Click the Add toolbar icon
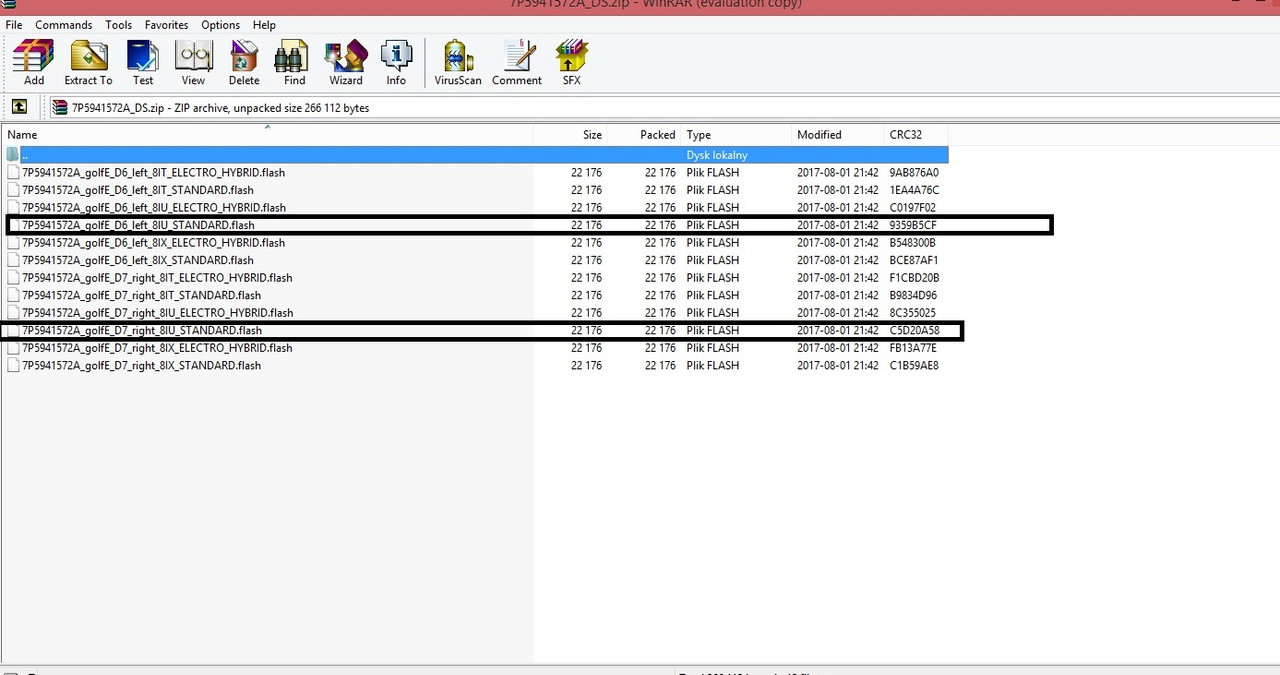 (x=34, y=64)
